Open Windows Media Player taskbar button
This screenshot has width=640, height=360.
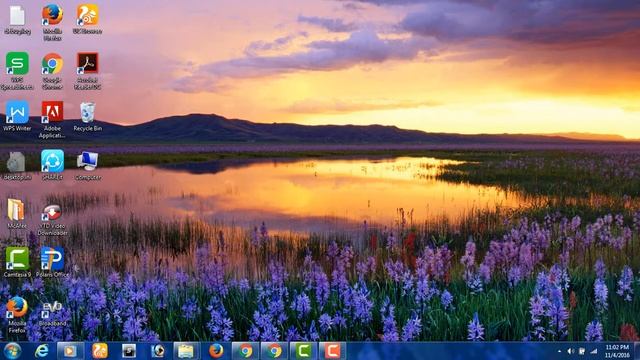pyautogui.click(x=70, y=351)
